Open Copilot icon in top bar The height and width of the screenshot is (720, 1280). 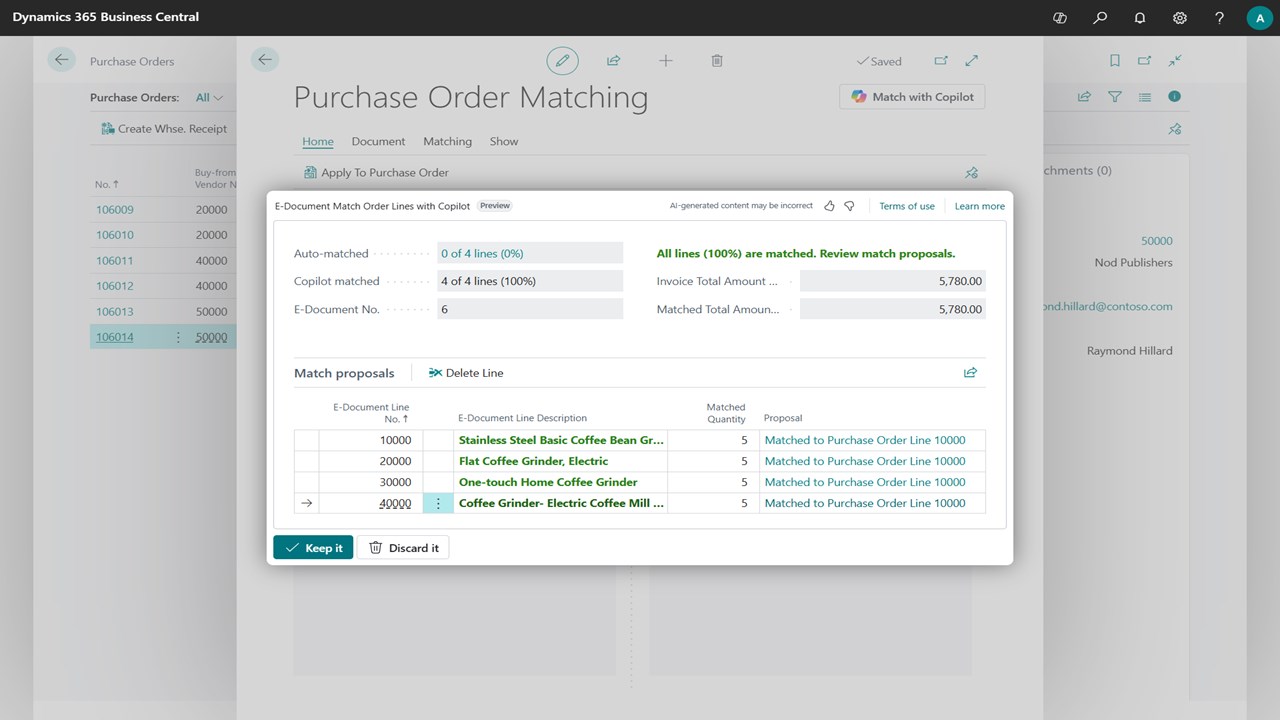[x=1060, y=18]
